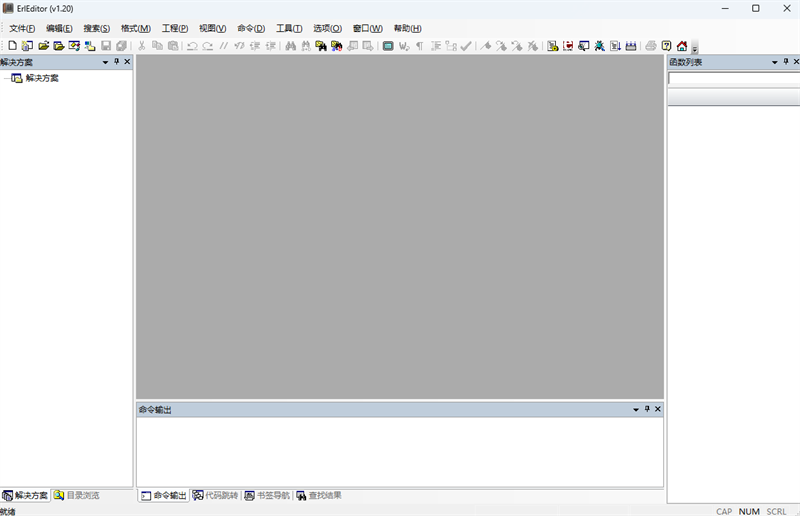Open the 视图(V) menu
Viewport: 800px width, 516px height.
point(212,29)
